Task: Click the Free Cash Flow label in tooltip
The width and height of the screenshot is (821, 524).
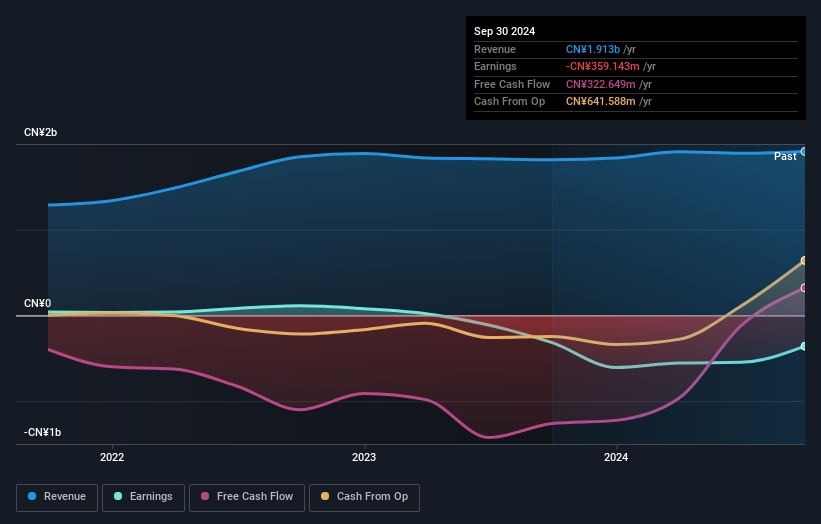Action: coord(512,84)
